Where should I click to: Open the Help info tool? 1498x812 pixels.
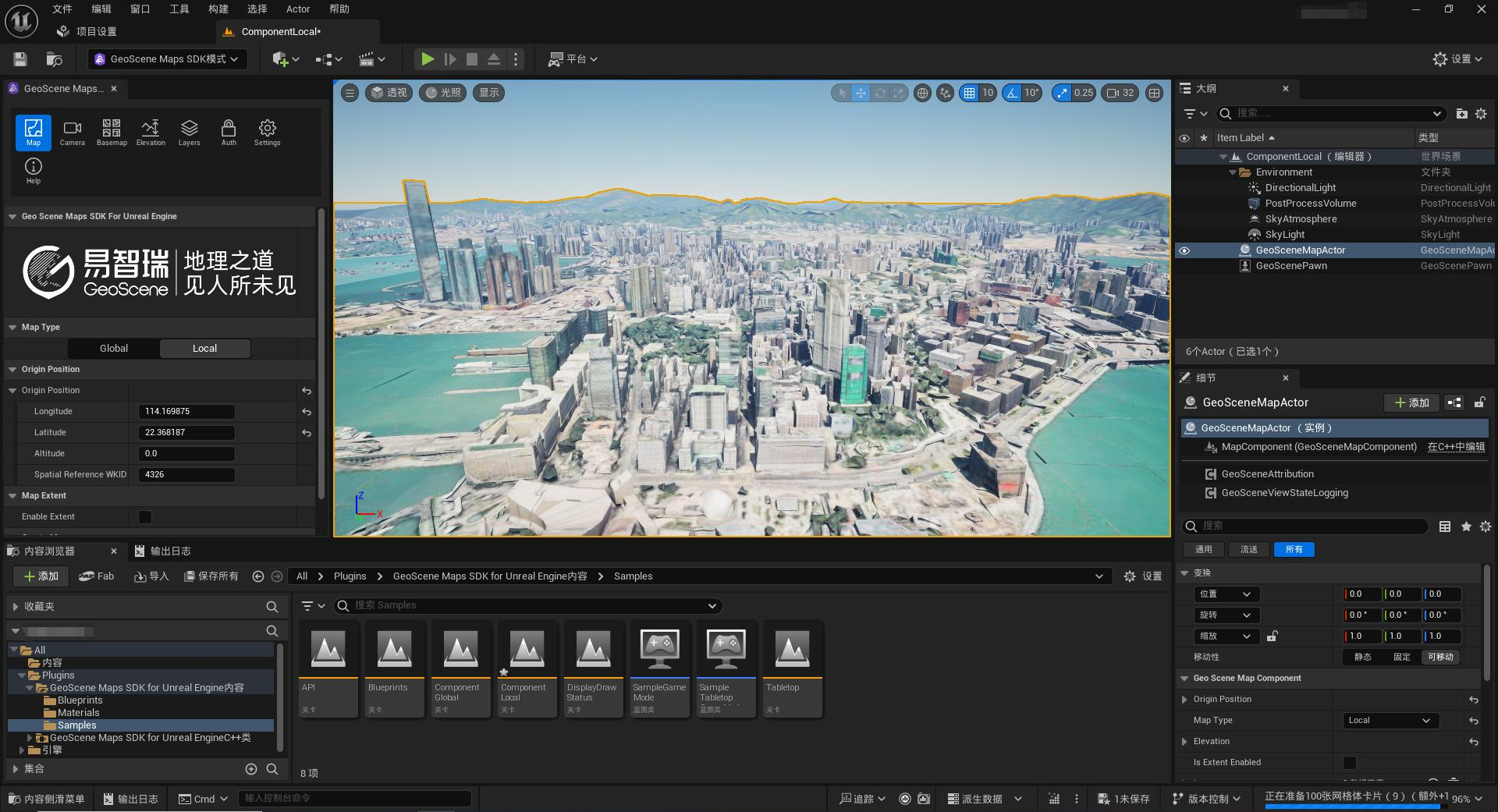34,170
